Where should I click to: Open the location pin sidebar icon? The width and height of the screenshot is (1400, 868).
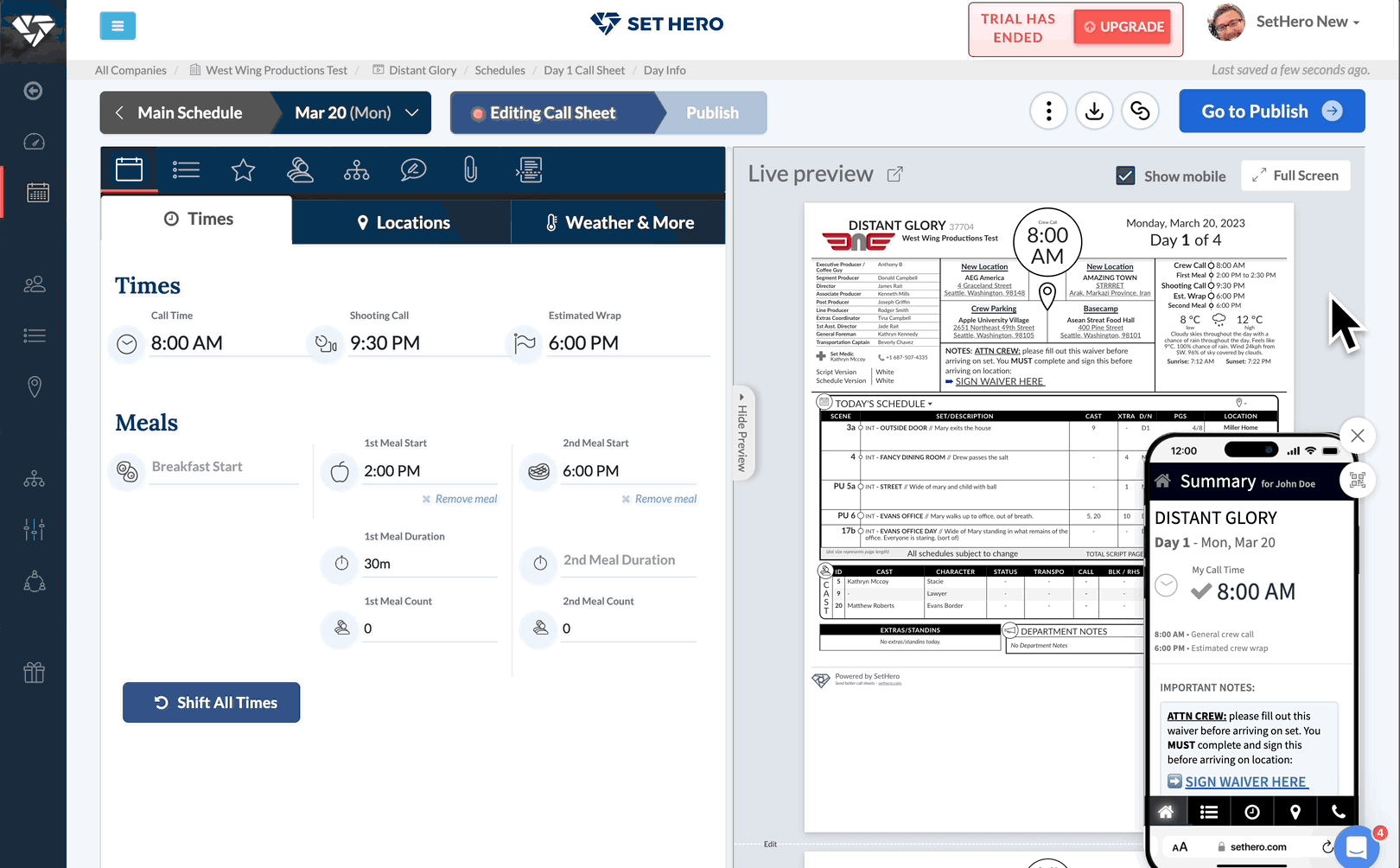coord(35,386)
